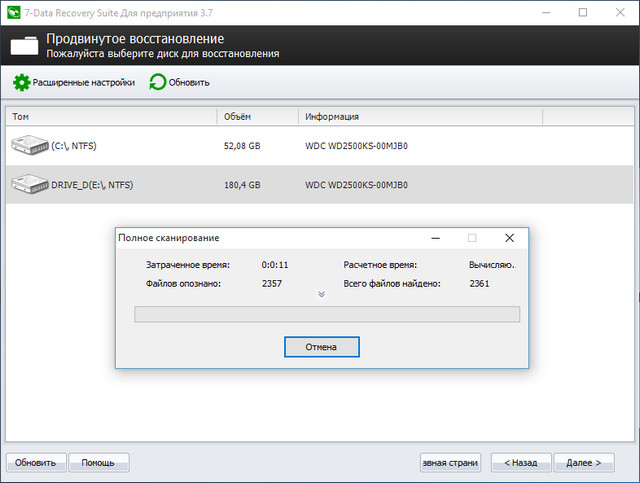The width and height of the screenshot is (640, 483).
Task: Return to the home page button
Action: click(451, 462)
